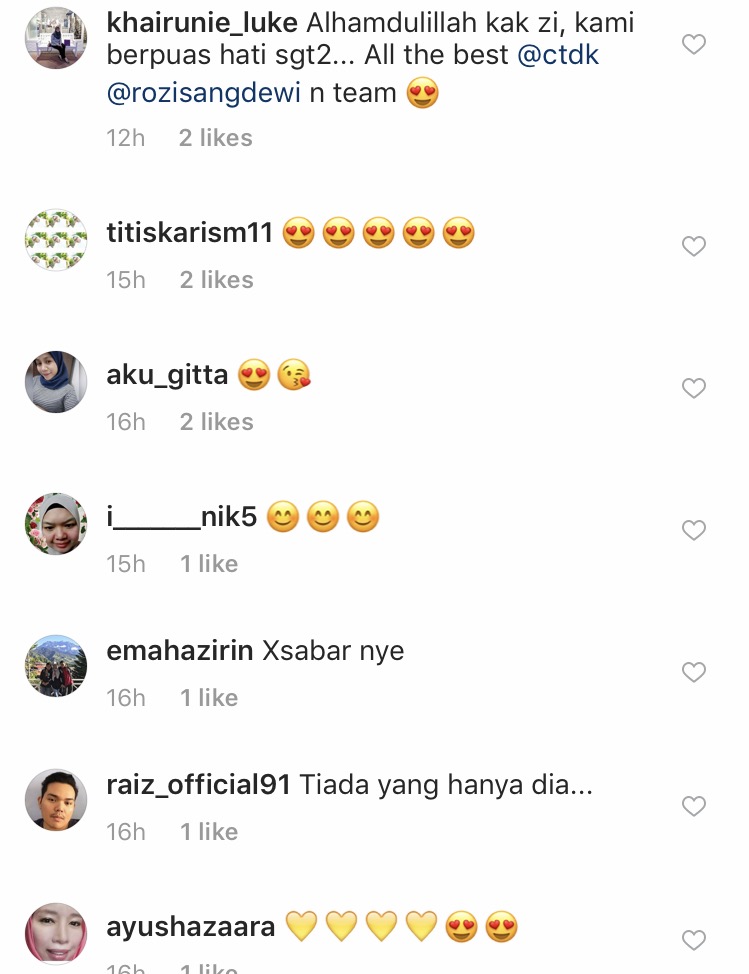Open the @rozisangdewi mention link

coord(204,93)
